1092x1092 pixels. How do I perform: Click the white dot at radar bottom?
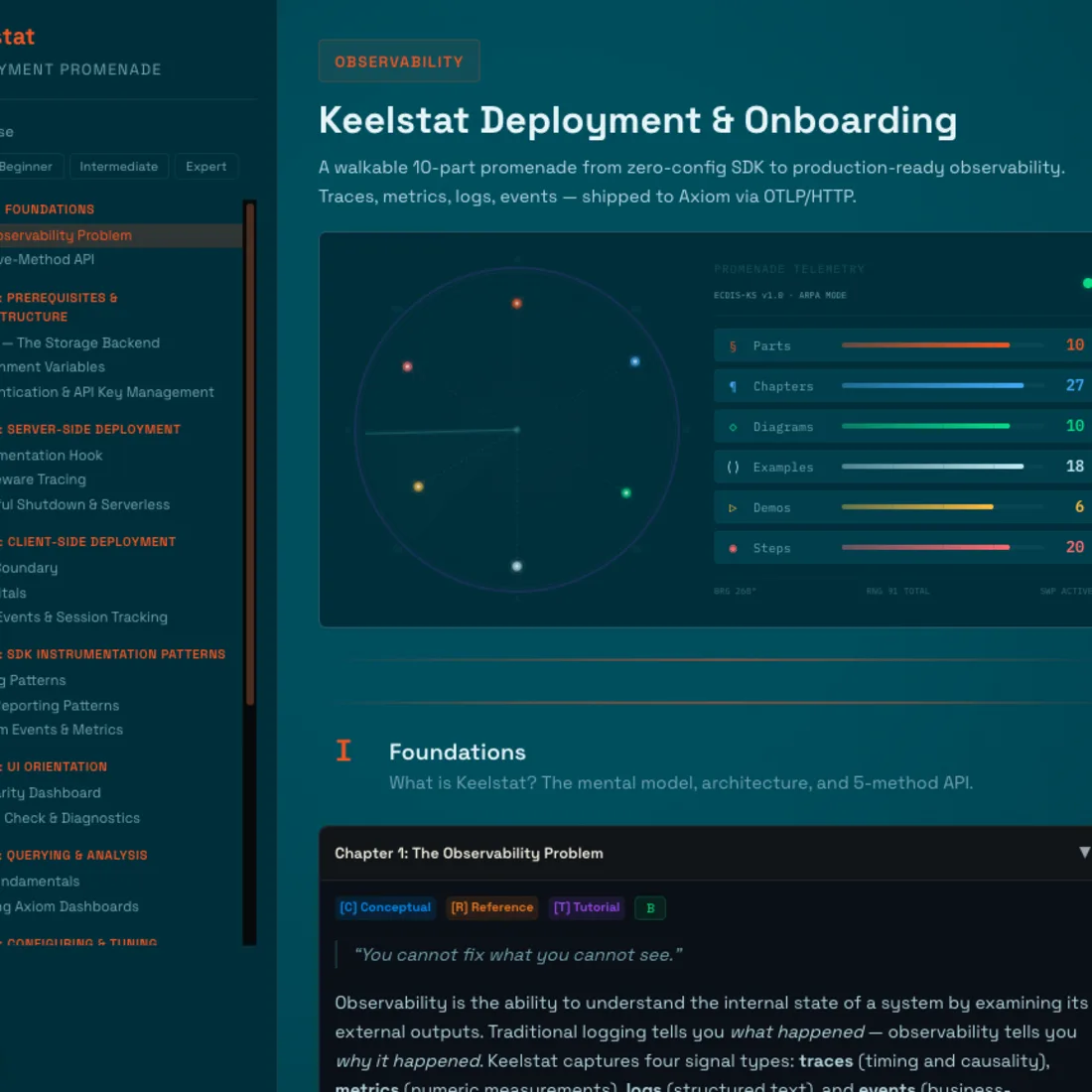click(517, 566)
